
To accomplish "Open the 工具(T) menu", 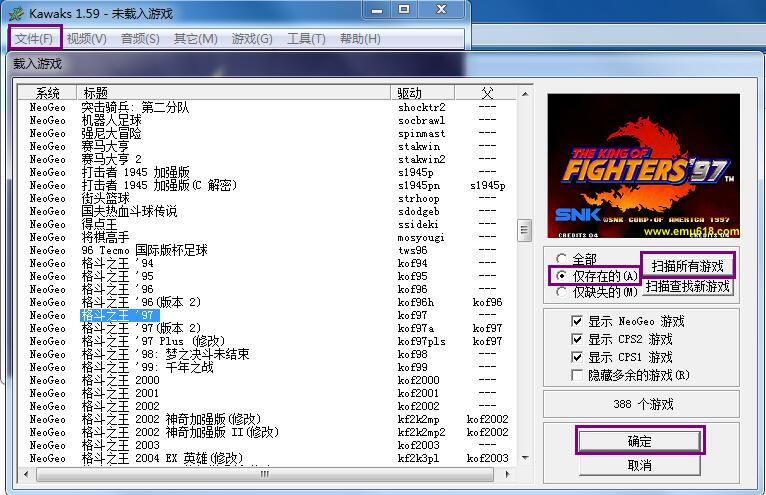I will click(306, 38).
